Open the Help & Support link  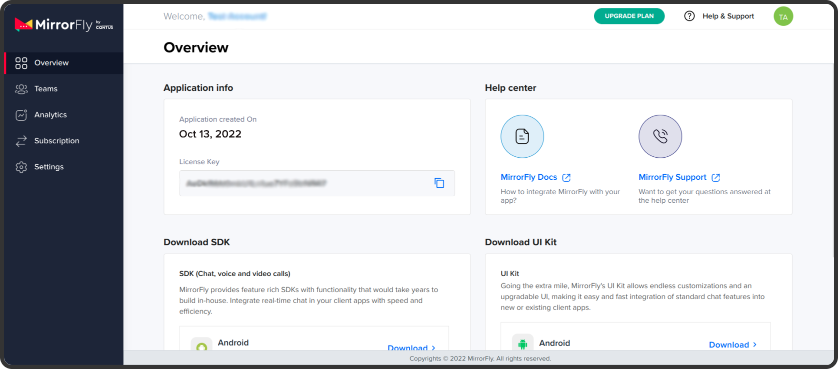click(x=728, y=17)
